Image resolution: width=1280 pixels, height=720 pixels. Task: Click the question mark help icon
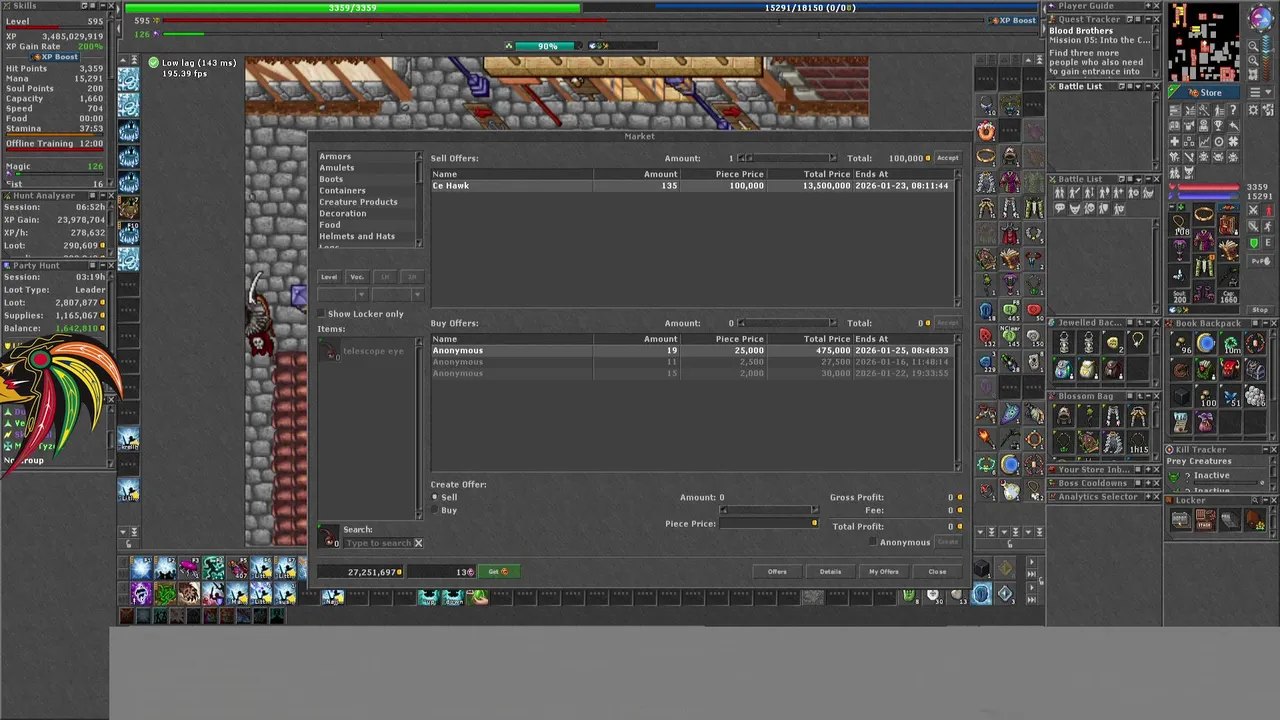click(x=1233, y=111)
